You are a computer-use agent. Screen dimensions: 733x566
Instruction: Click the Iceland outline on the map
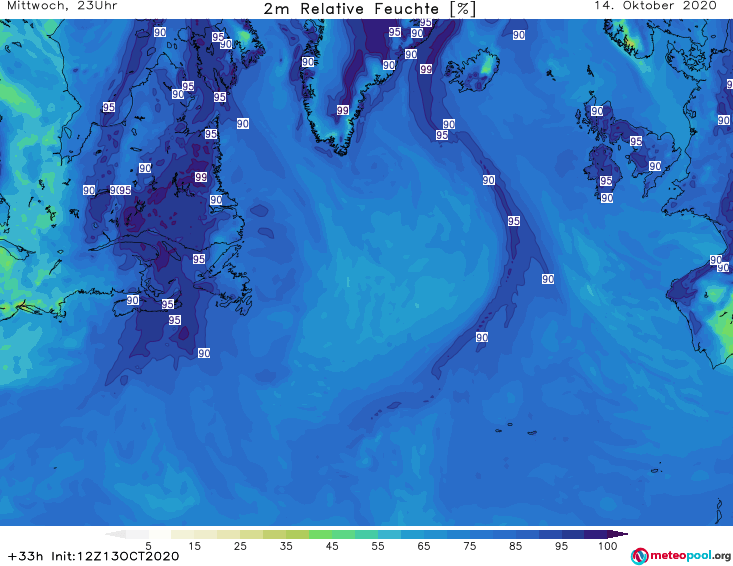coord(472,70)
